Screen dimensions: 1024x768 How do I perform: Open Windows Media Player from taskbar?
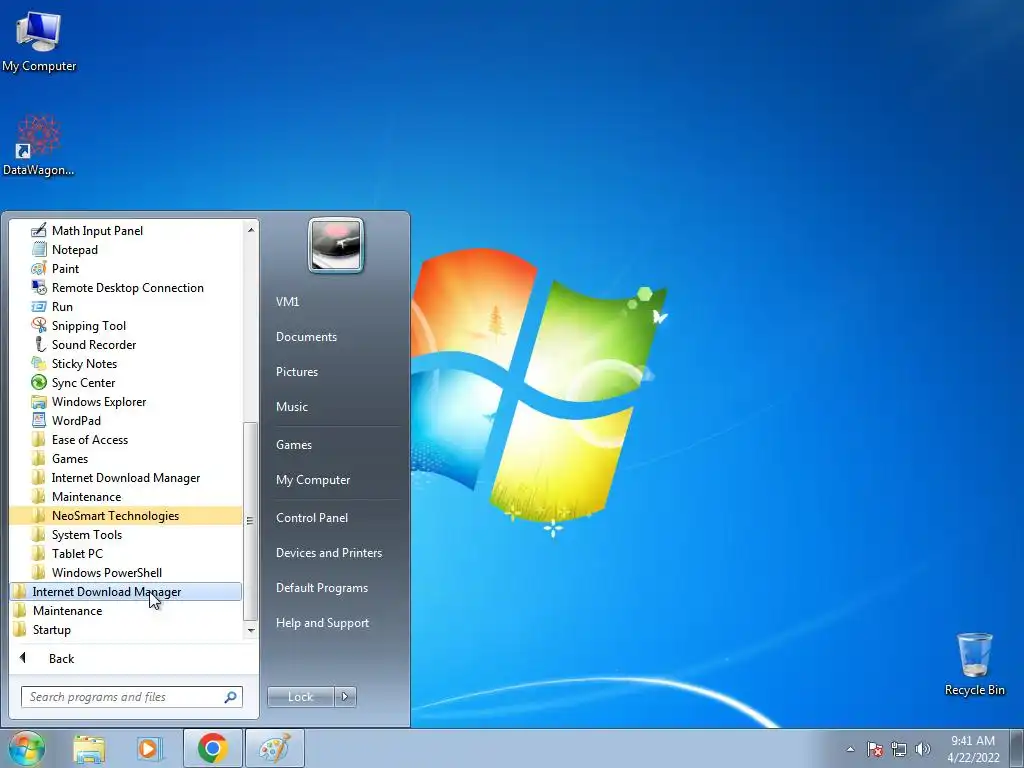150,749
